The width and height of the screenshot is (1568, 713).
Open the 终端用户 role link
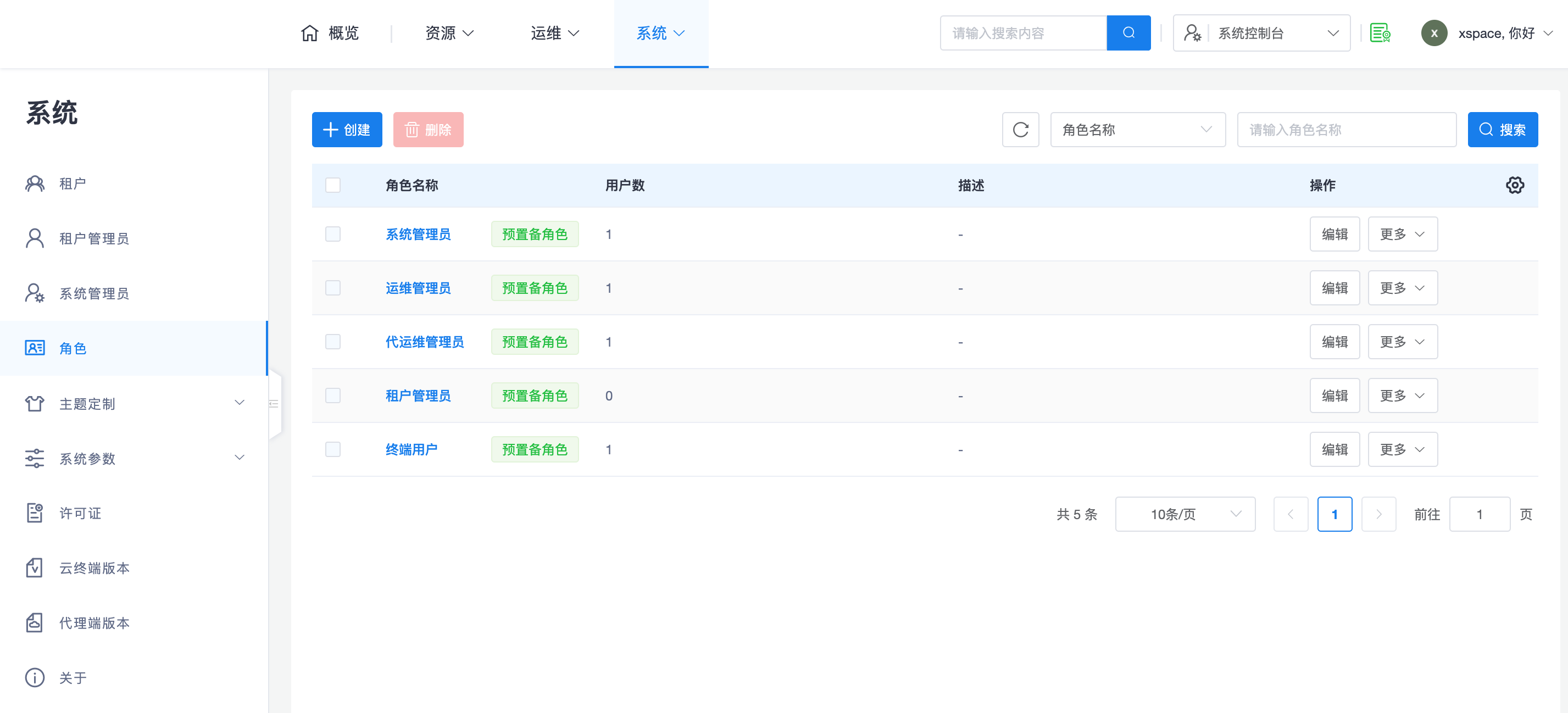coord(412,449)
